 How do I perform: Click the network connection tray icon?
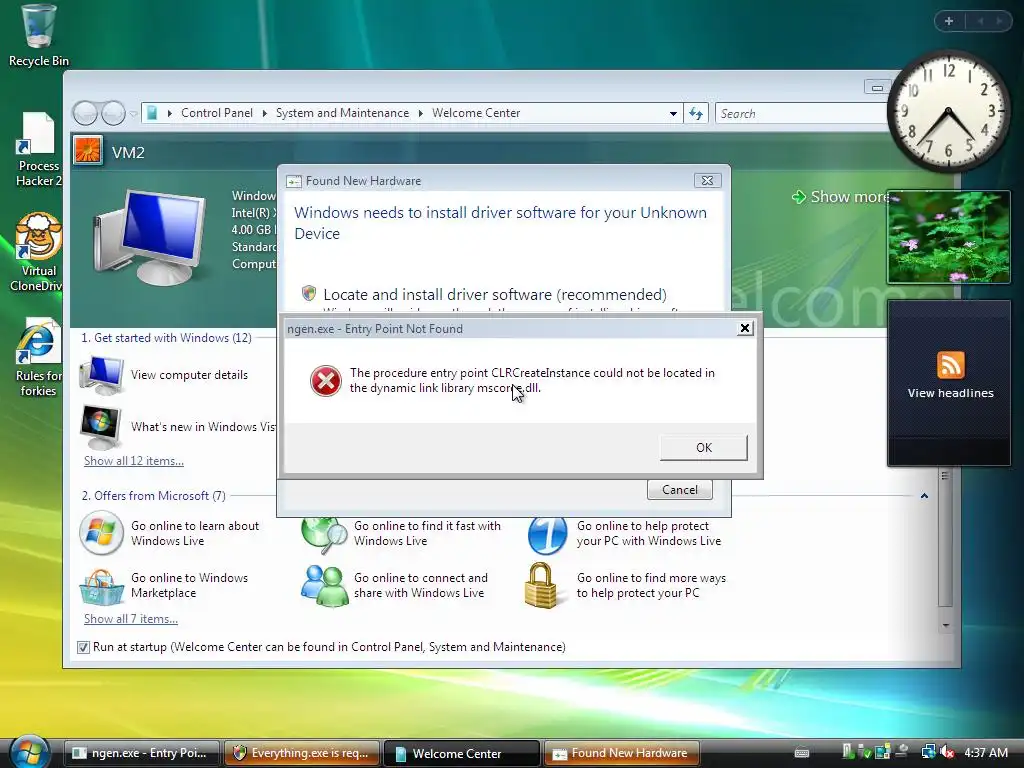(x=928, y=752)
